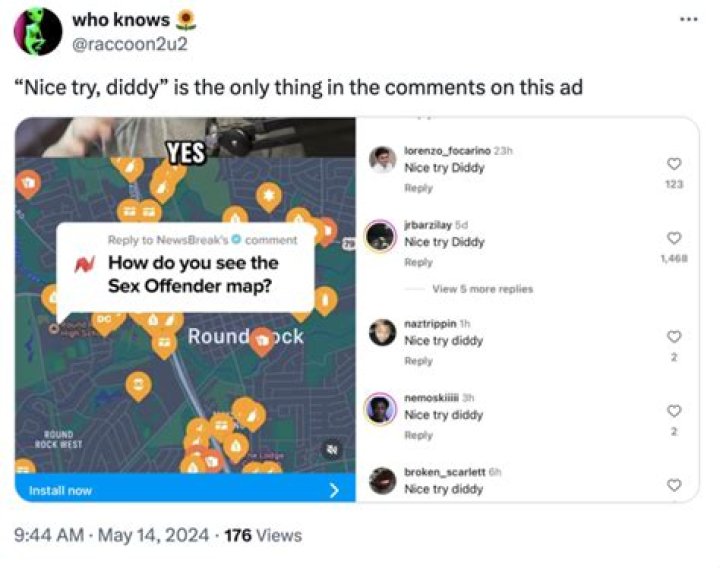Like lorenzo_focarino's comment with the heart

(673, 164)
